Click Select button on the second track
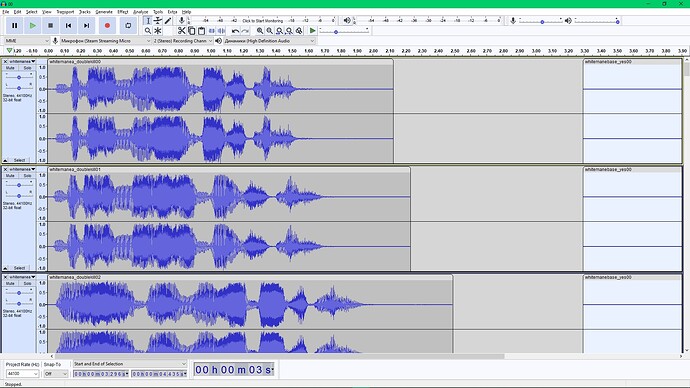The image size is (690, 388). [x=19, y=268]
